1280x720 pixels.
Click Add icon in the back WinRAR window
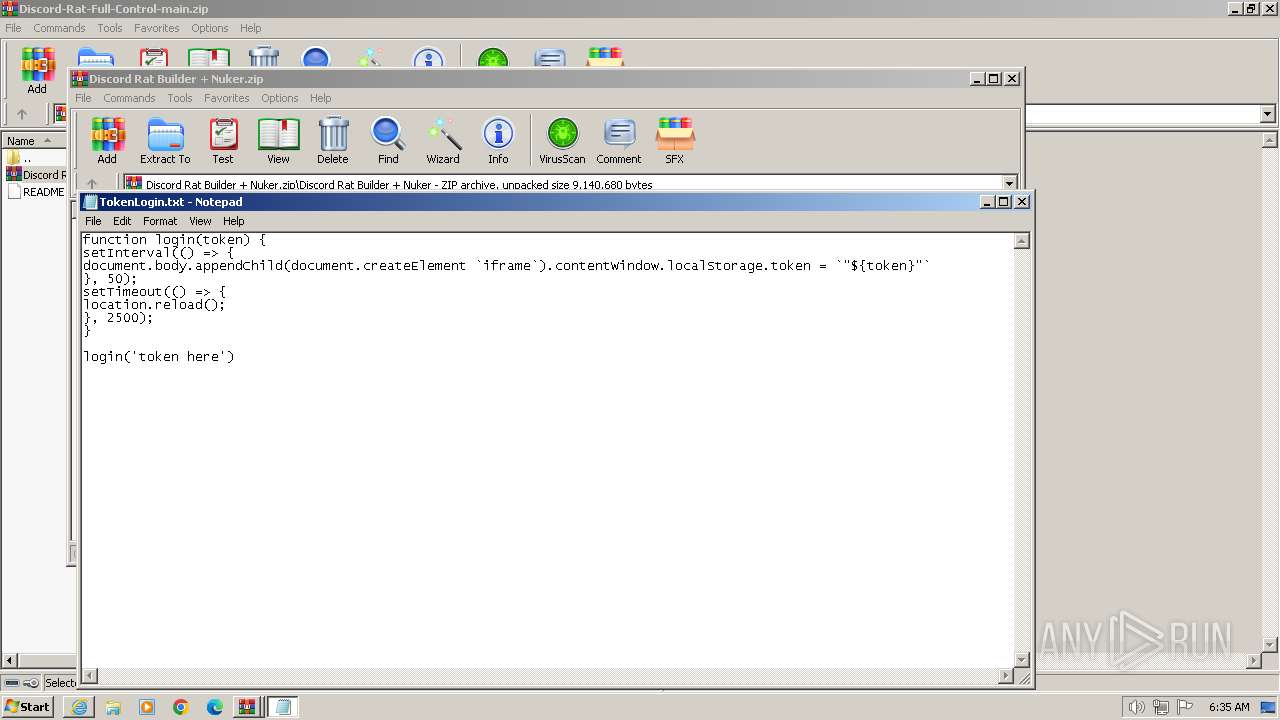tap(37, 70)
